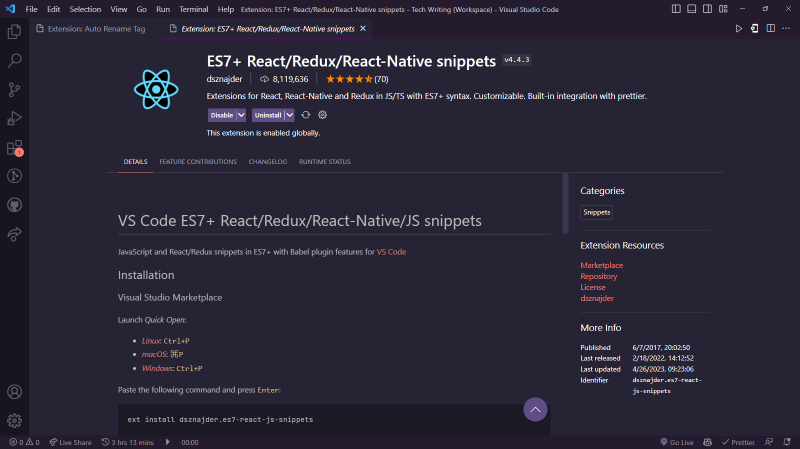Open Customize Layout icon in title bar
The height and width of the screenshot is (449, 800).
tap(723, 9)
